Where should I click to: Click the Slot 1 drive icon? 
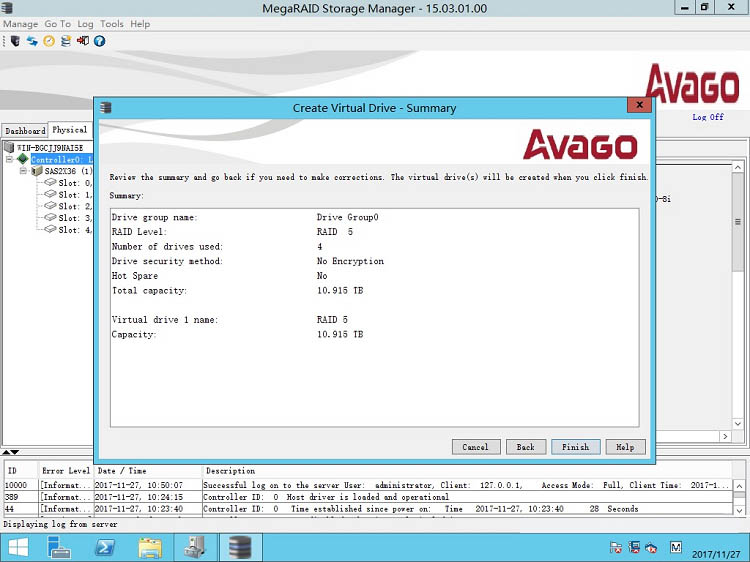click(x=50, y=194)
